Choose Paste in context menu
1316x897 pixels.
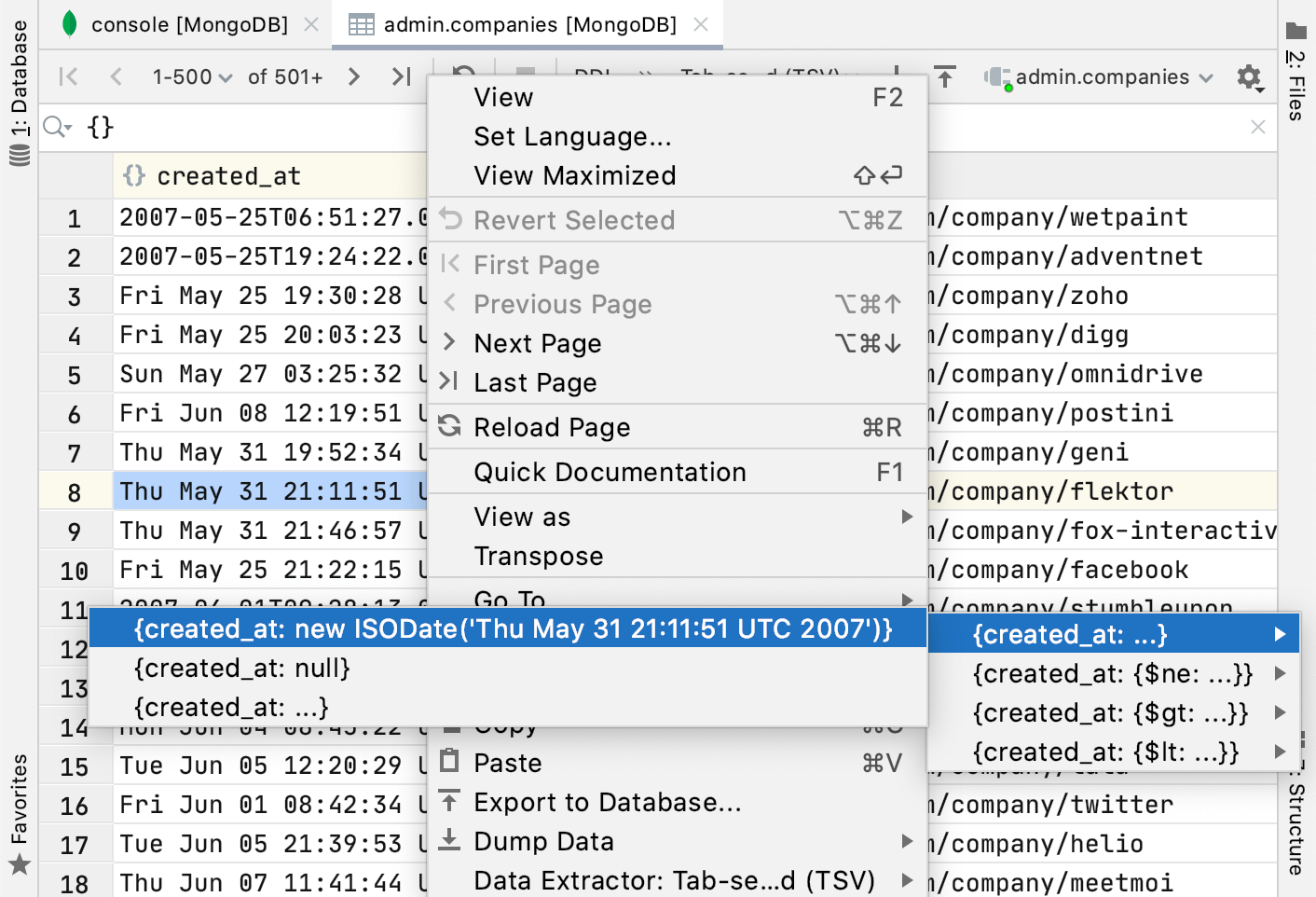[x=678, y=763]
